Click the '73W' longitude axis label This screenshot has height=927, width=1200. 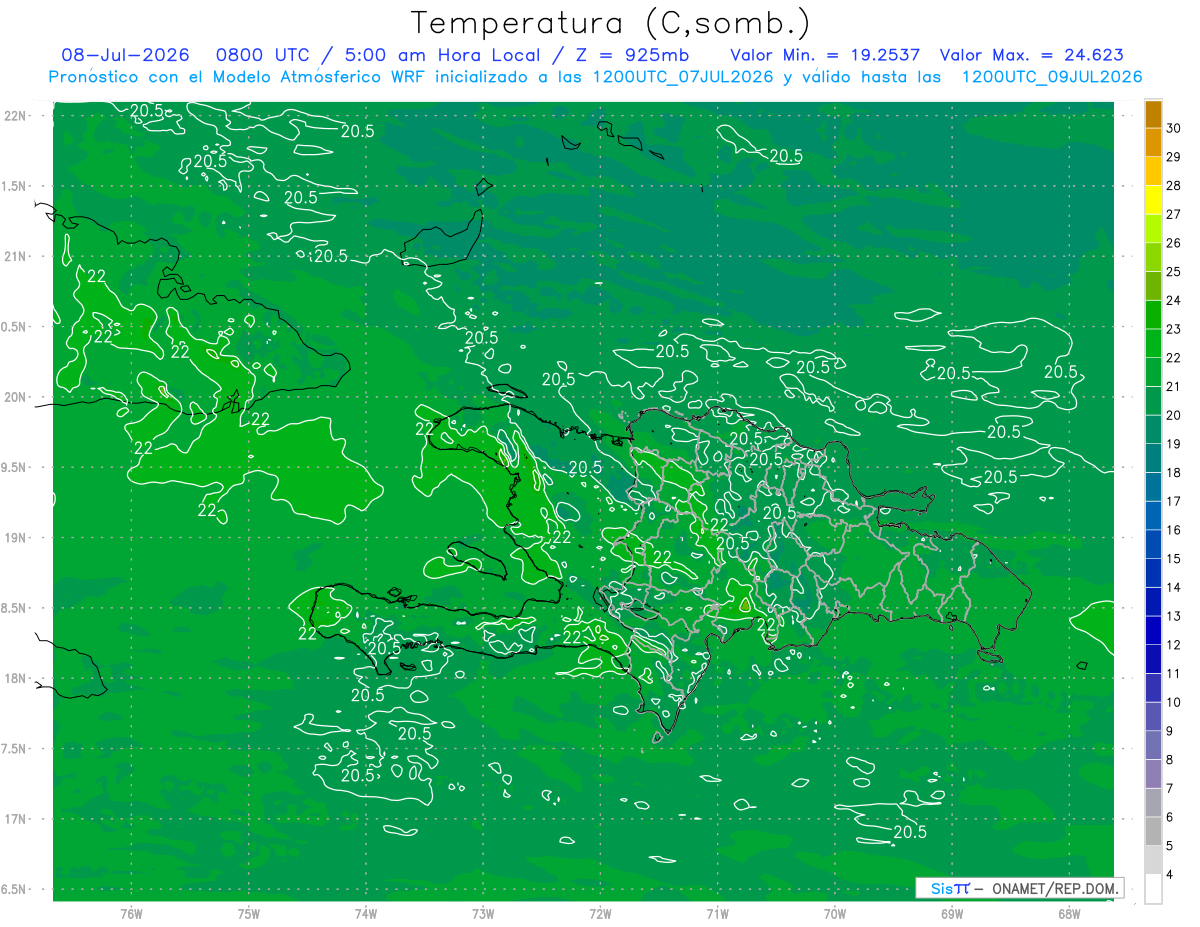click(x=483, y=913)
